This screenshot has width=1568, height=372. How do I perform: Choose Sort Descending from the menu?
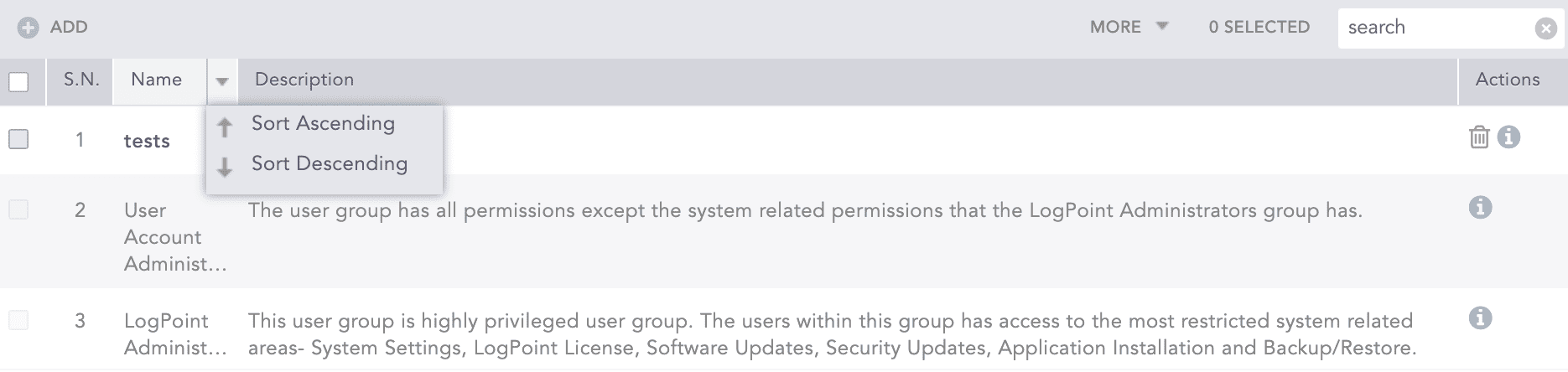(330, 164)
